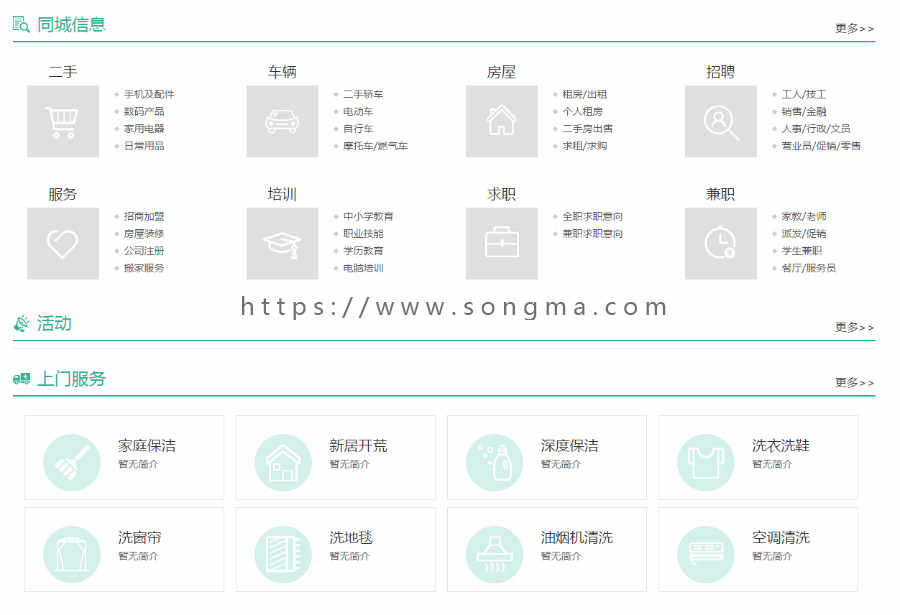Select the 自行车 link
The width and height of the screenshot is (900, 615).
358,129
